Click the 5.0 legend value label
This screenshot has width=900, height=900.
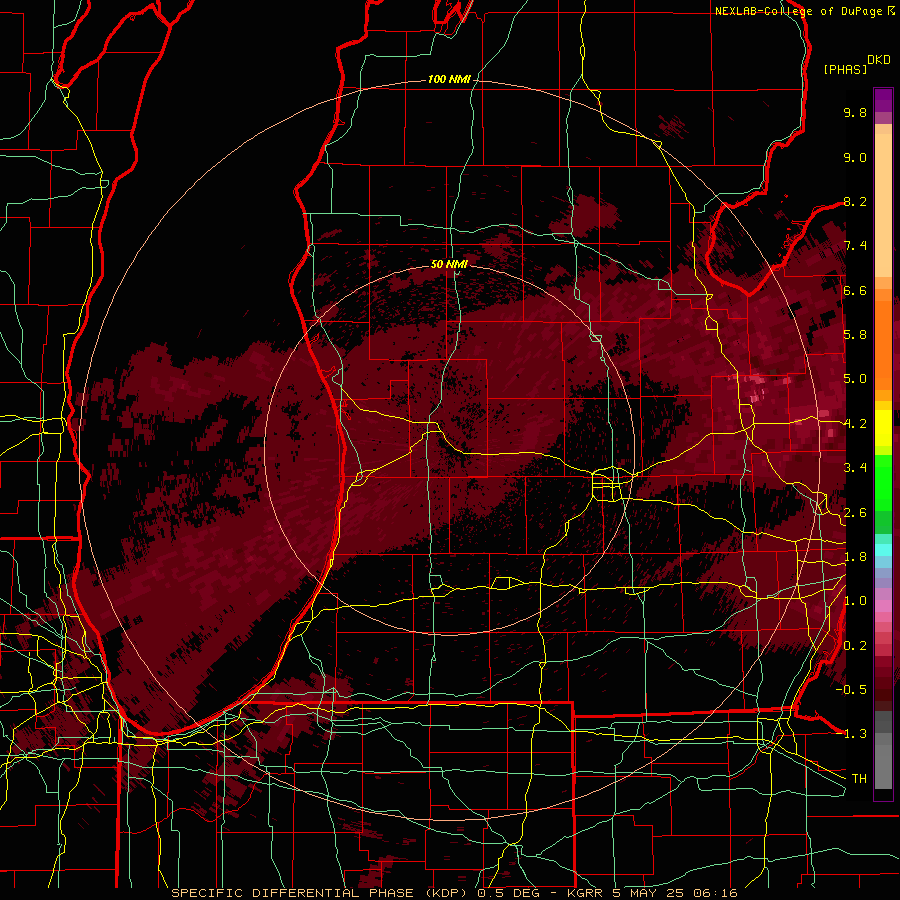coord(855,379)
